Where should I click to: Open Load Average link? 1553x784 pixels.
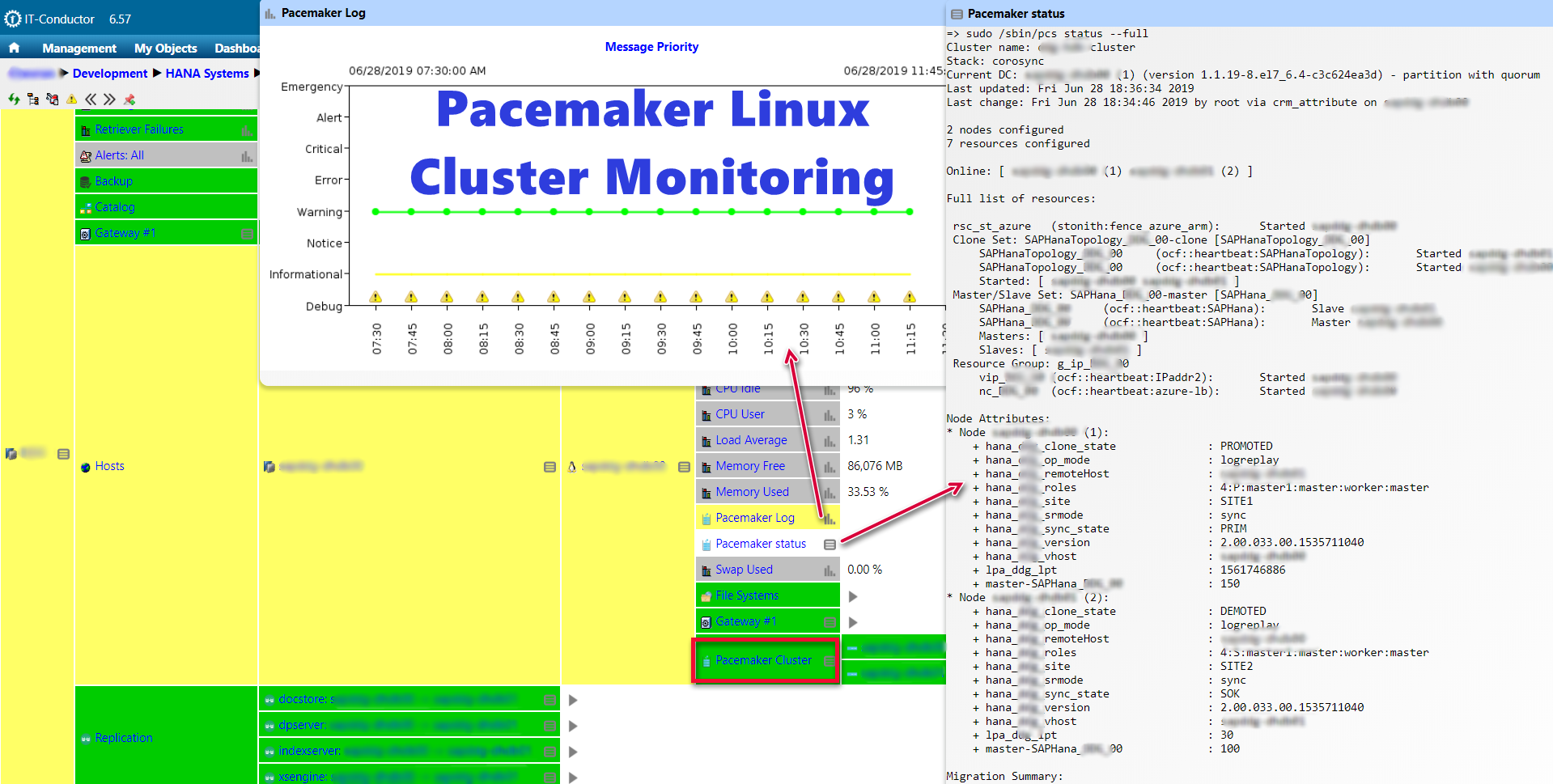[x=752, y=440]
